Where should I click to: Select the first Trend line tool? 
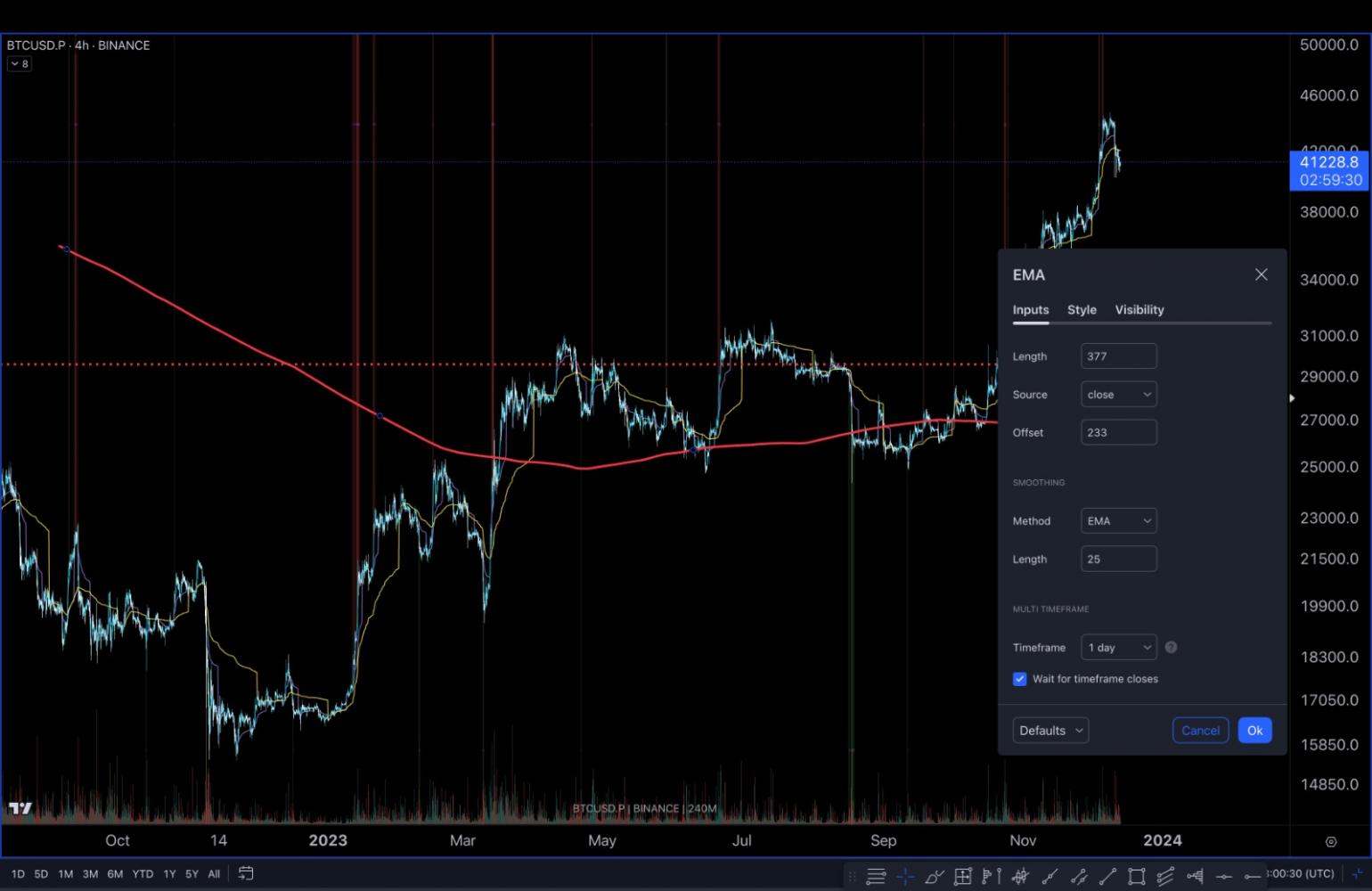point(1050,877)
